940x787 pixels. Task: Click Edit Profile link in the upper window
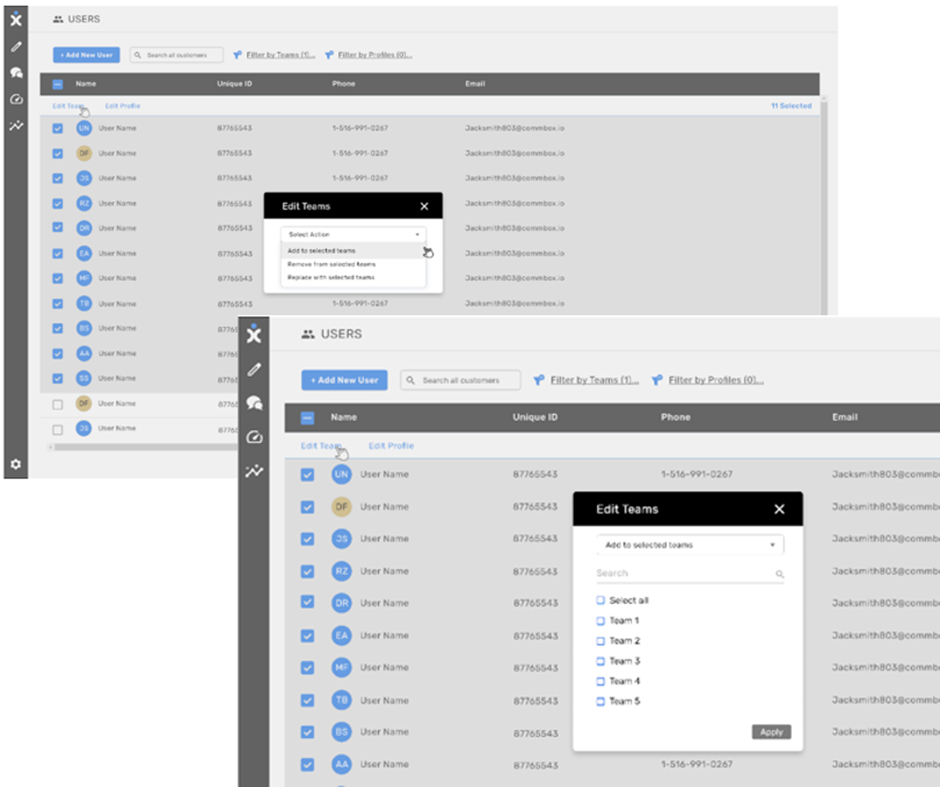pos(122,106)
